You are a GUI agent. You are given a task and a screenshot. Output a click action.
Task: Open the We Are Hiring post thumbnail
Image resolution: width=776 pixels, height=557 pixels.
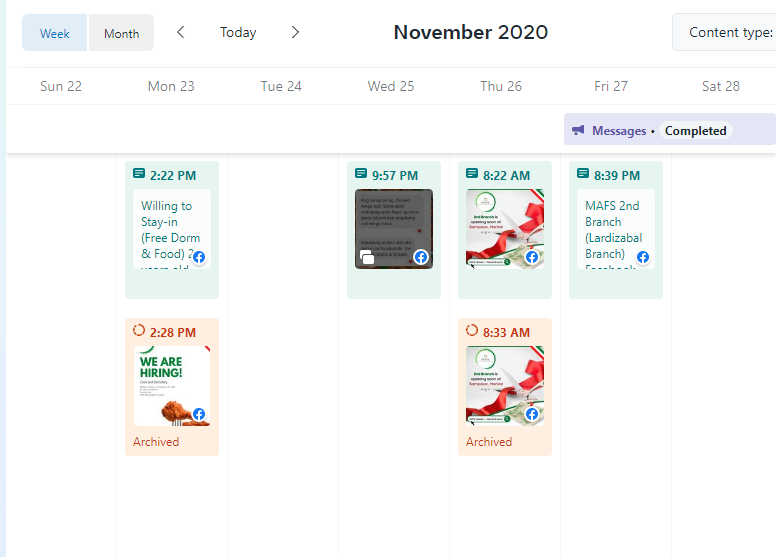point(172,386)
